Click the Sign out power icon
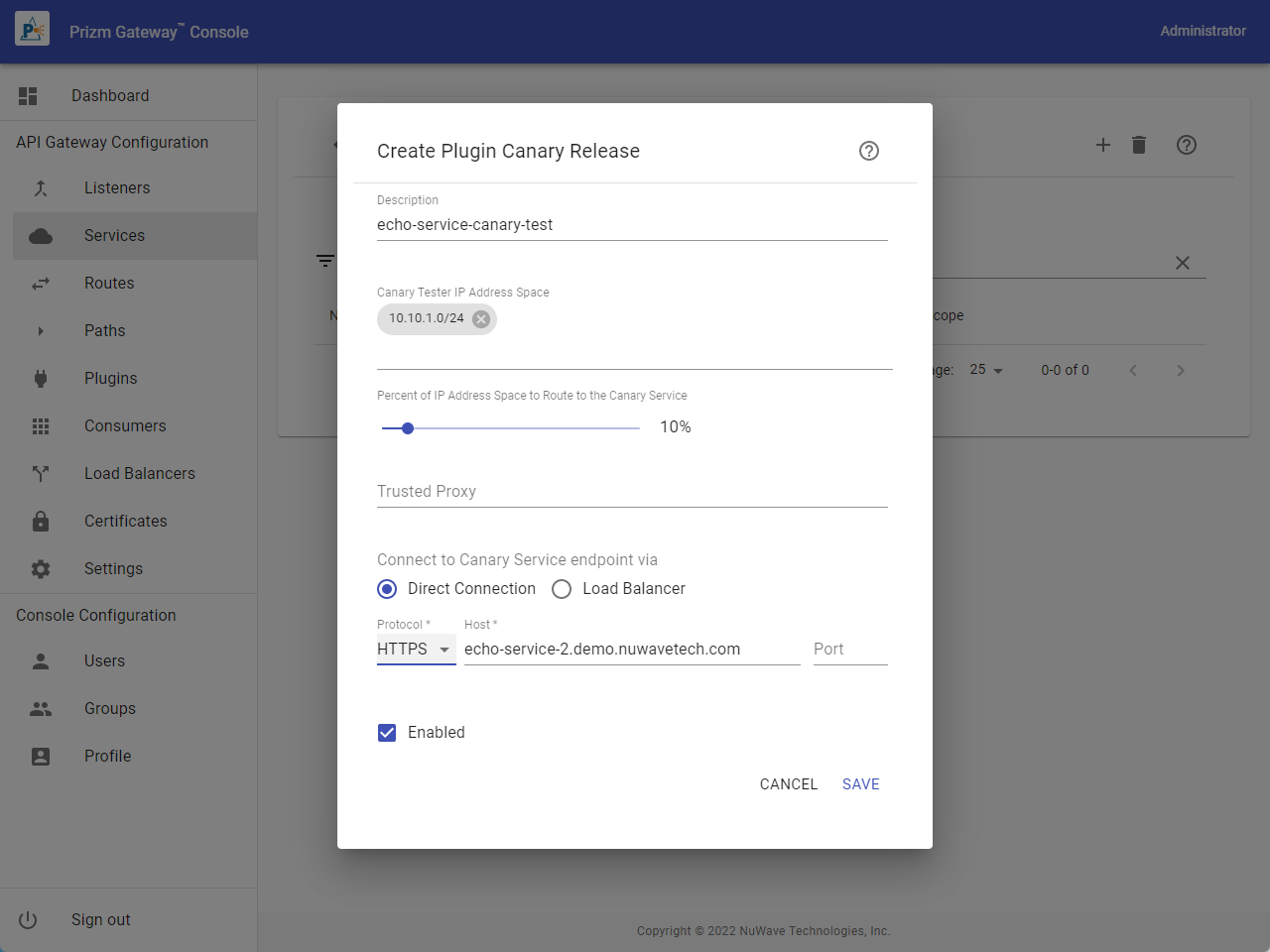The width and height of the screenshot is (1270, 952). point(28,919)
